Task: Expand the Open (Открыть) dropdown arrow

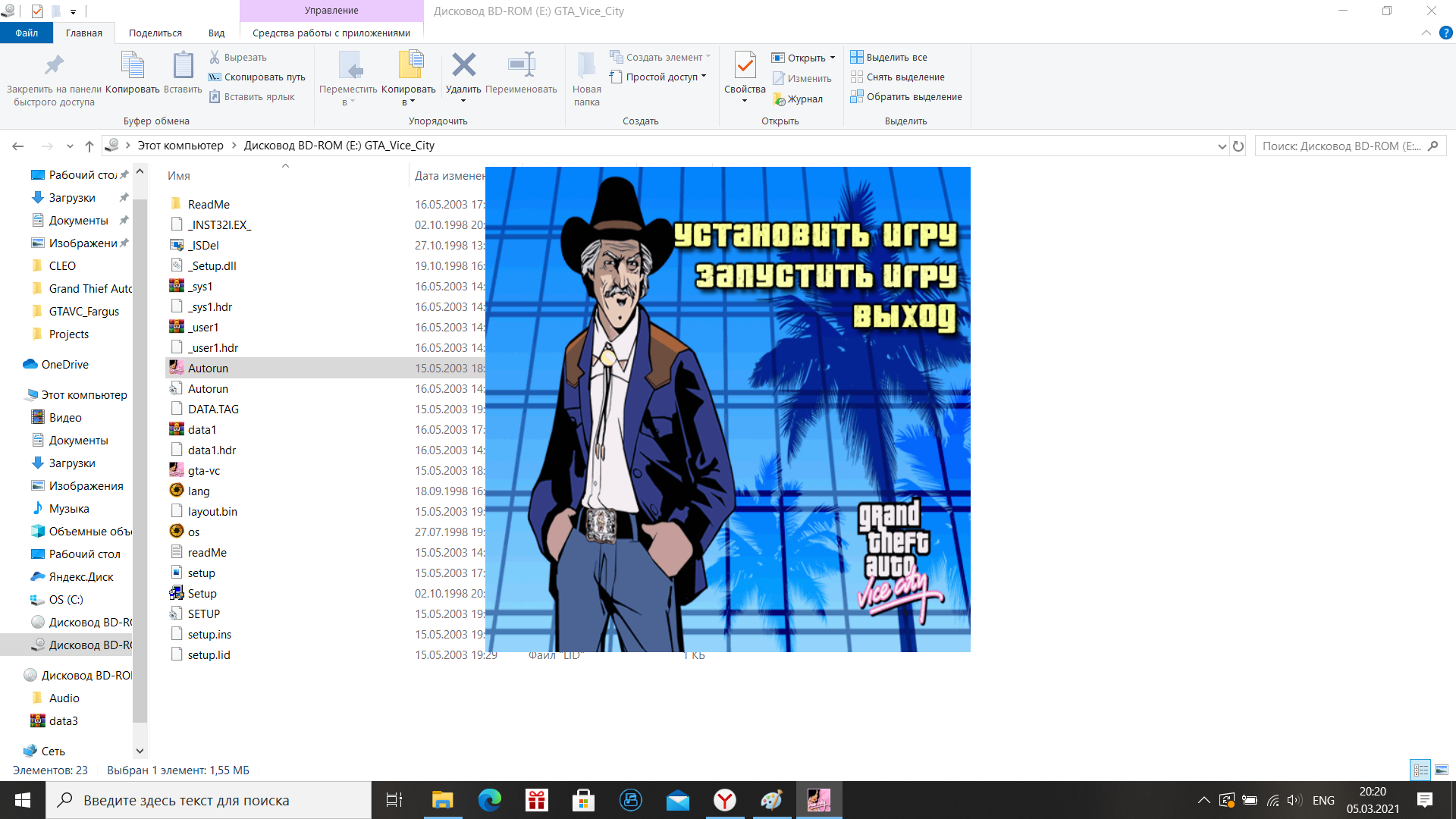Action: point(833,58)
